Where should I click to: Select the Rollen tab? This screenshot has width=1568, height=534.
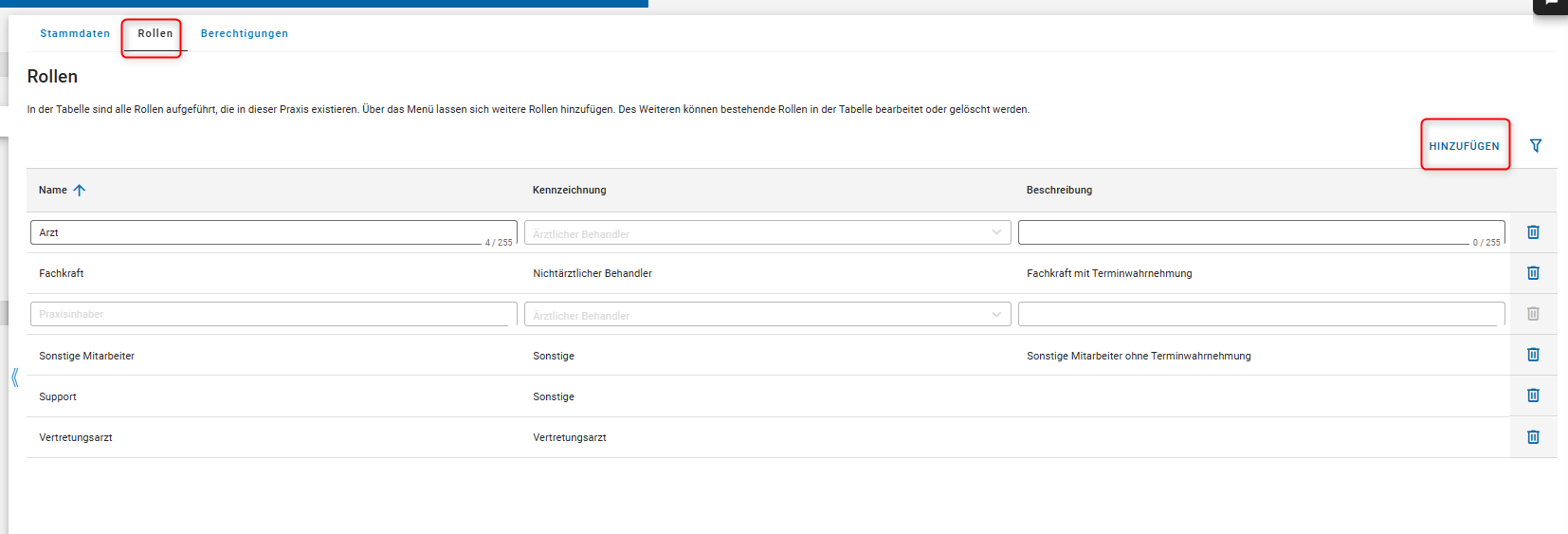point(155,34)
